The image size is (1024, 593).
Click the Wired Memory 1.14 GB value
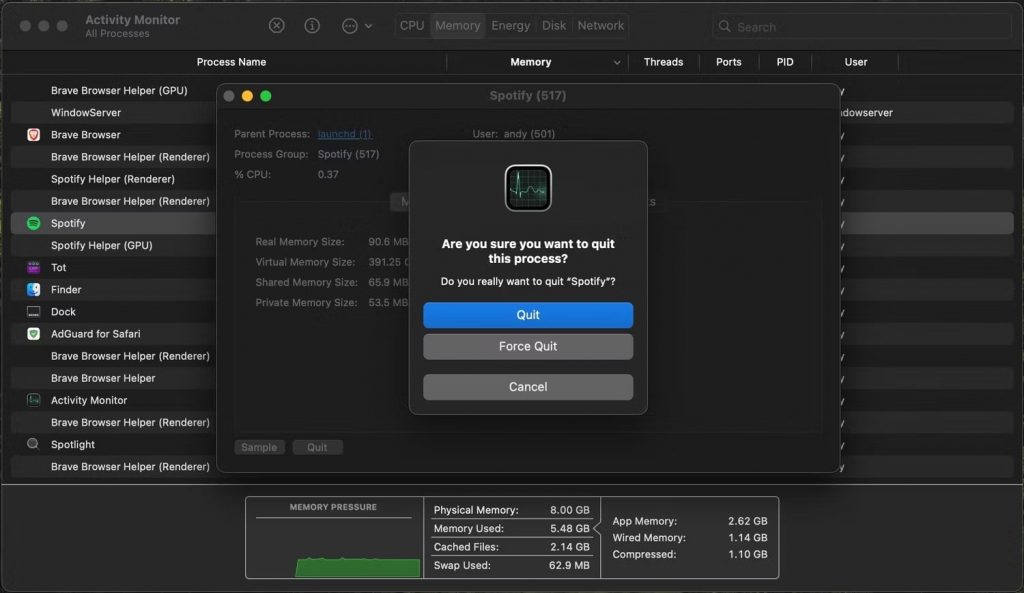(748, 537)
